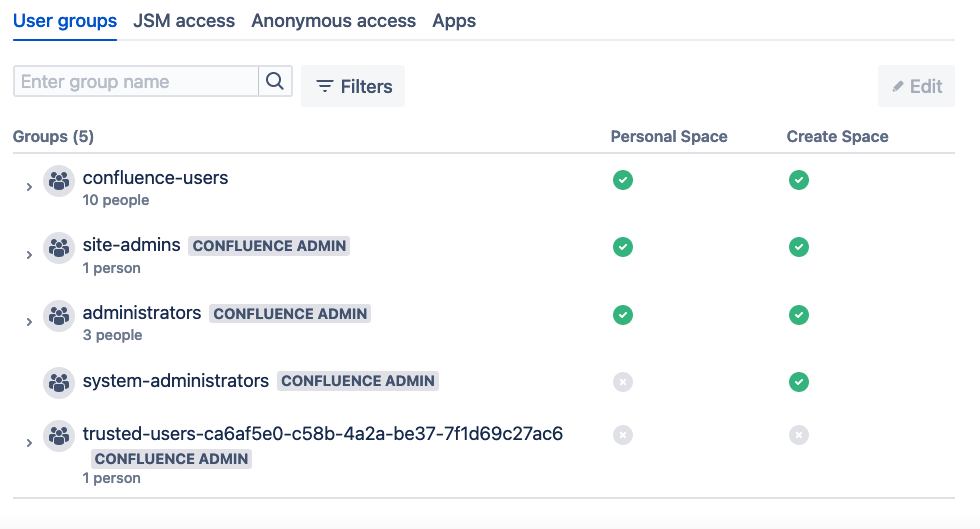
Task: Switch to the JSM access tab
Action: coord(184,21)
